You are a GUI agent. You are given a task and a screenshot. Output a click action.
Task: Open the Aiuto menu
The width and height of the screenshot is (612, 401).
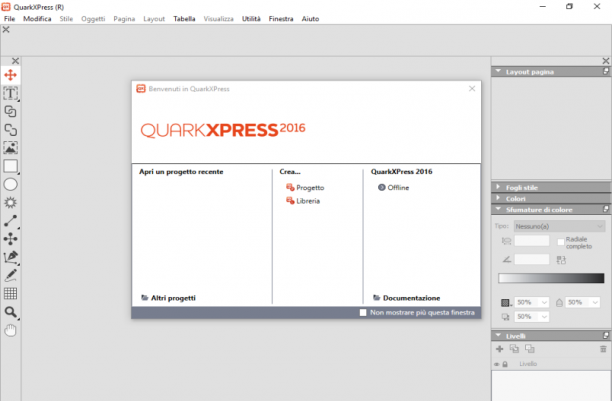(310, 19)
